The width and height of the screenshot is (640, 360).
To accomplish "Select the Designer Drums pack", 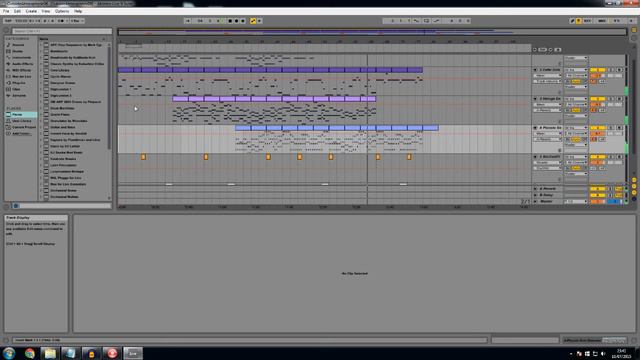I will pyautogui.click(x=63, y=83).
